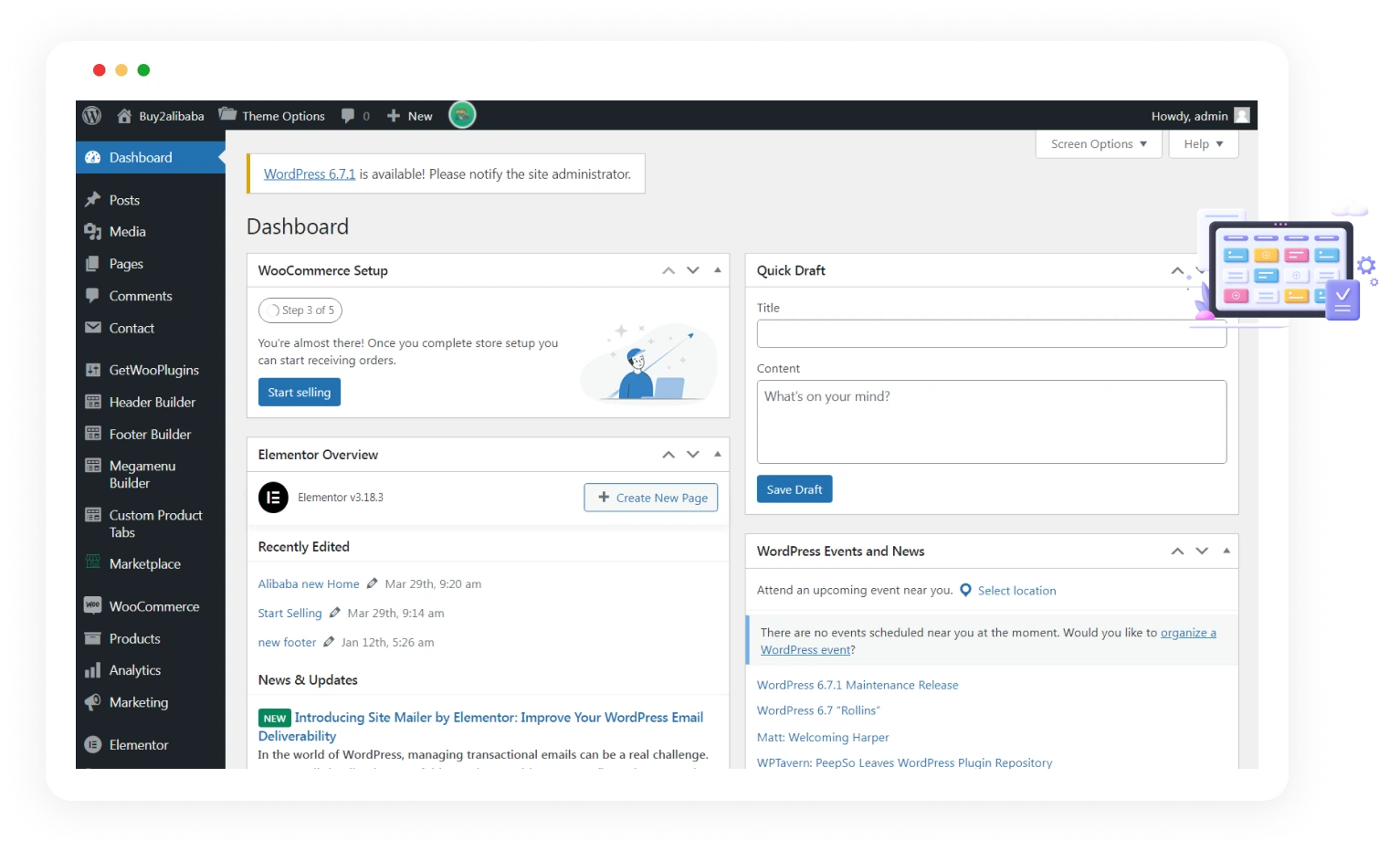1400x851 pixels.
Task: Click the plus icon next to New
Action: (x=394, y=116)
